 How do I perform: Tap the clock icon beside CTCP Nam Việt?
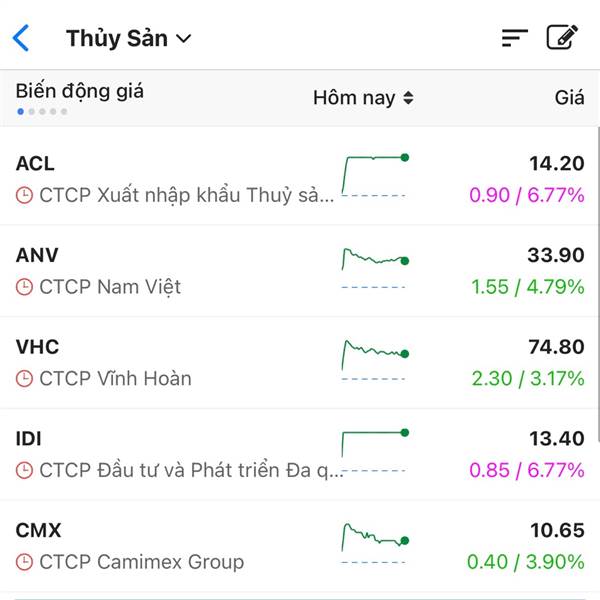coord(24,287)
